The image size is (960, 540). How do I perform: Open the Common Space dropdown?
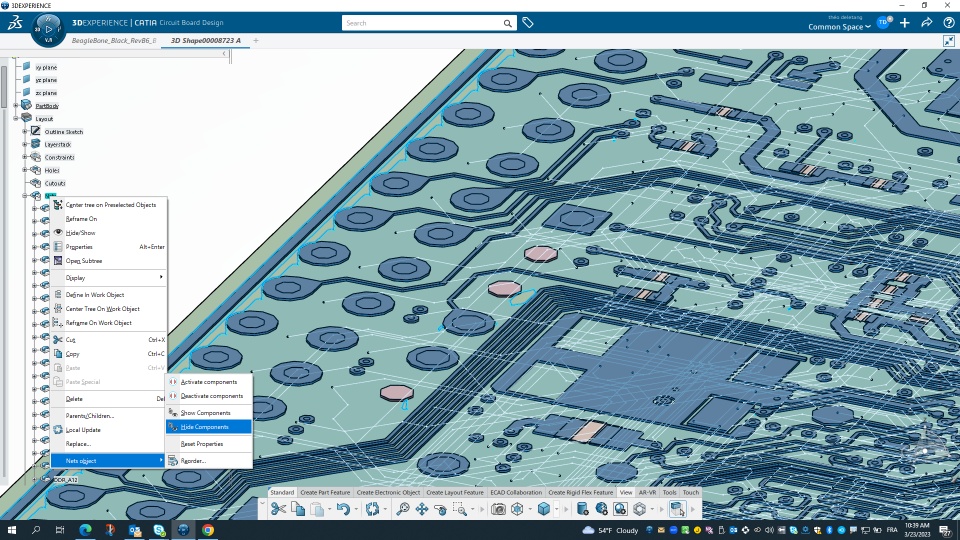(839, 27)
